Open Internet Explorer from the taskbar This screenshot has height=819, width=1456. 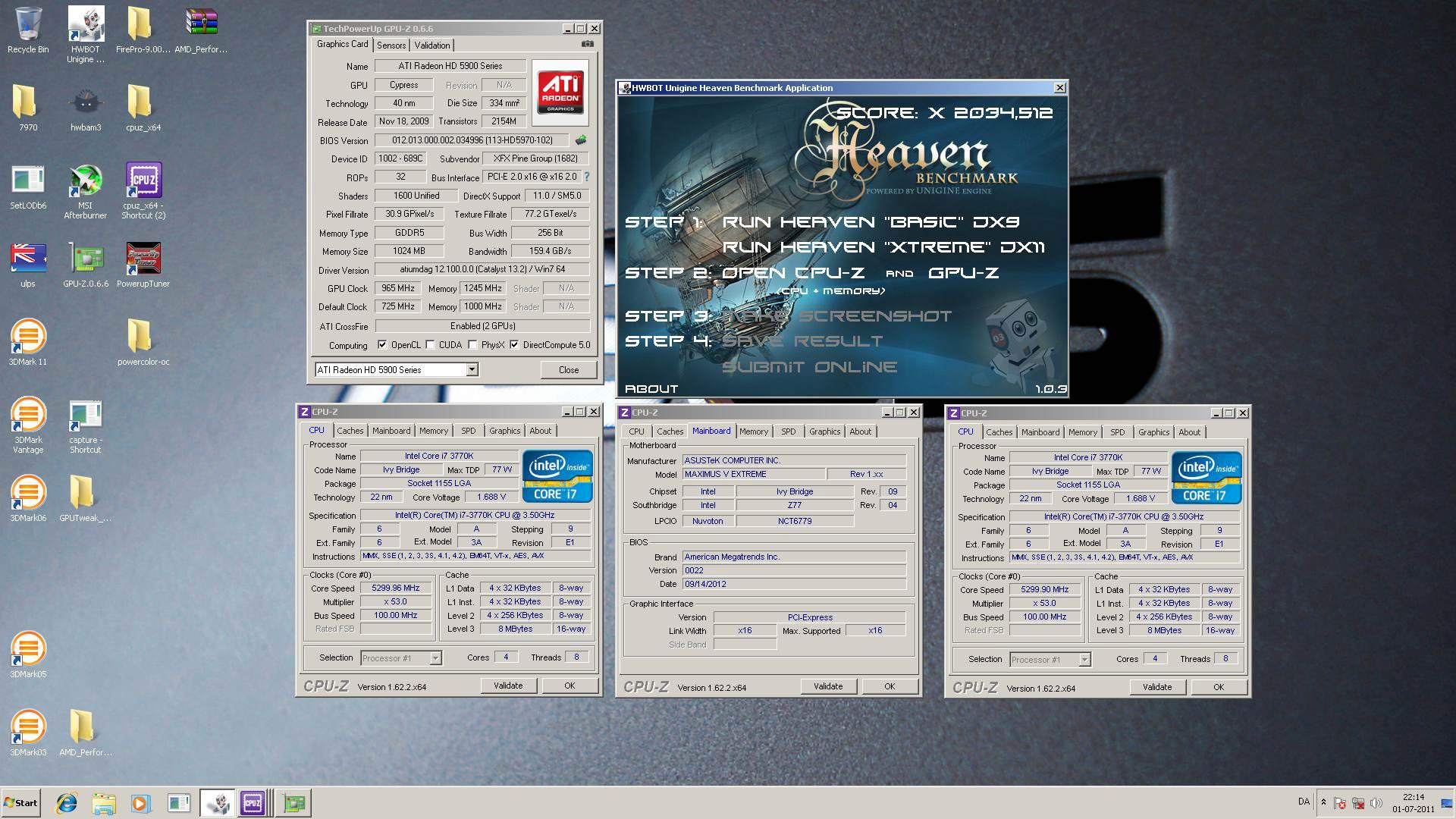[67, 803]
